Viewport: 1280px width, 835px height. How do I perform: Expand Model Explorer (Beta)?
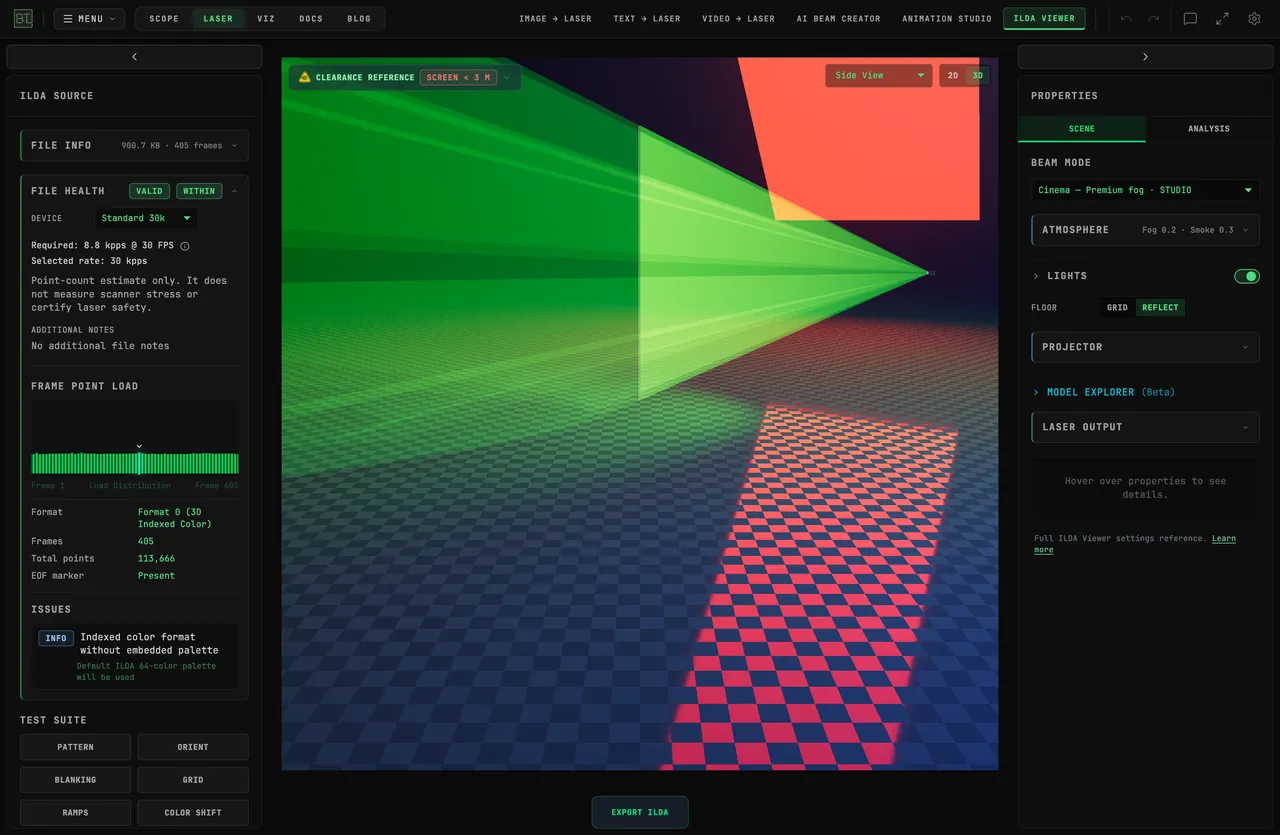coord(1103,392)
